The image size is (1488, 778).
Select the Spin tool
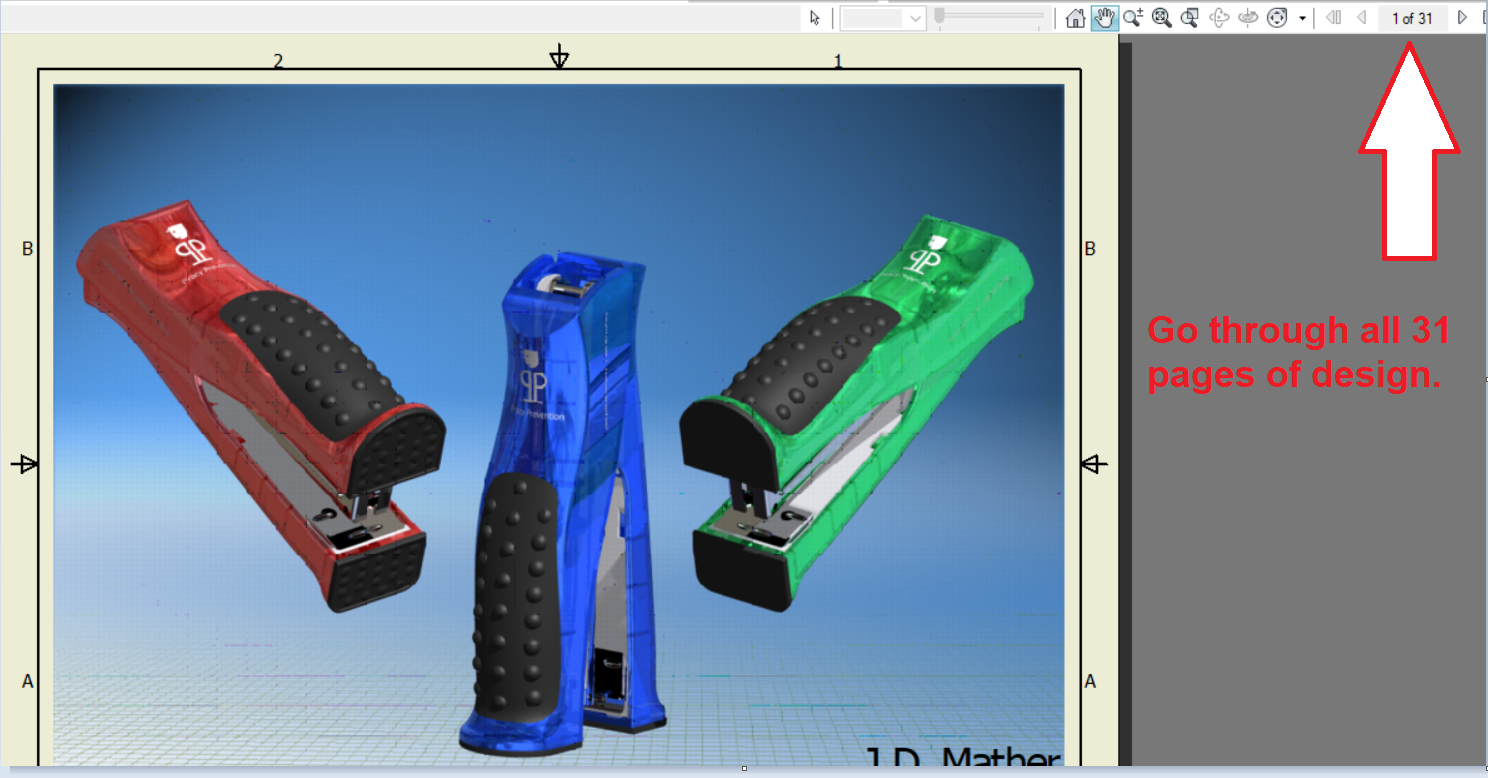pyautogui.click(x=1246, y=17)
